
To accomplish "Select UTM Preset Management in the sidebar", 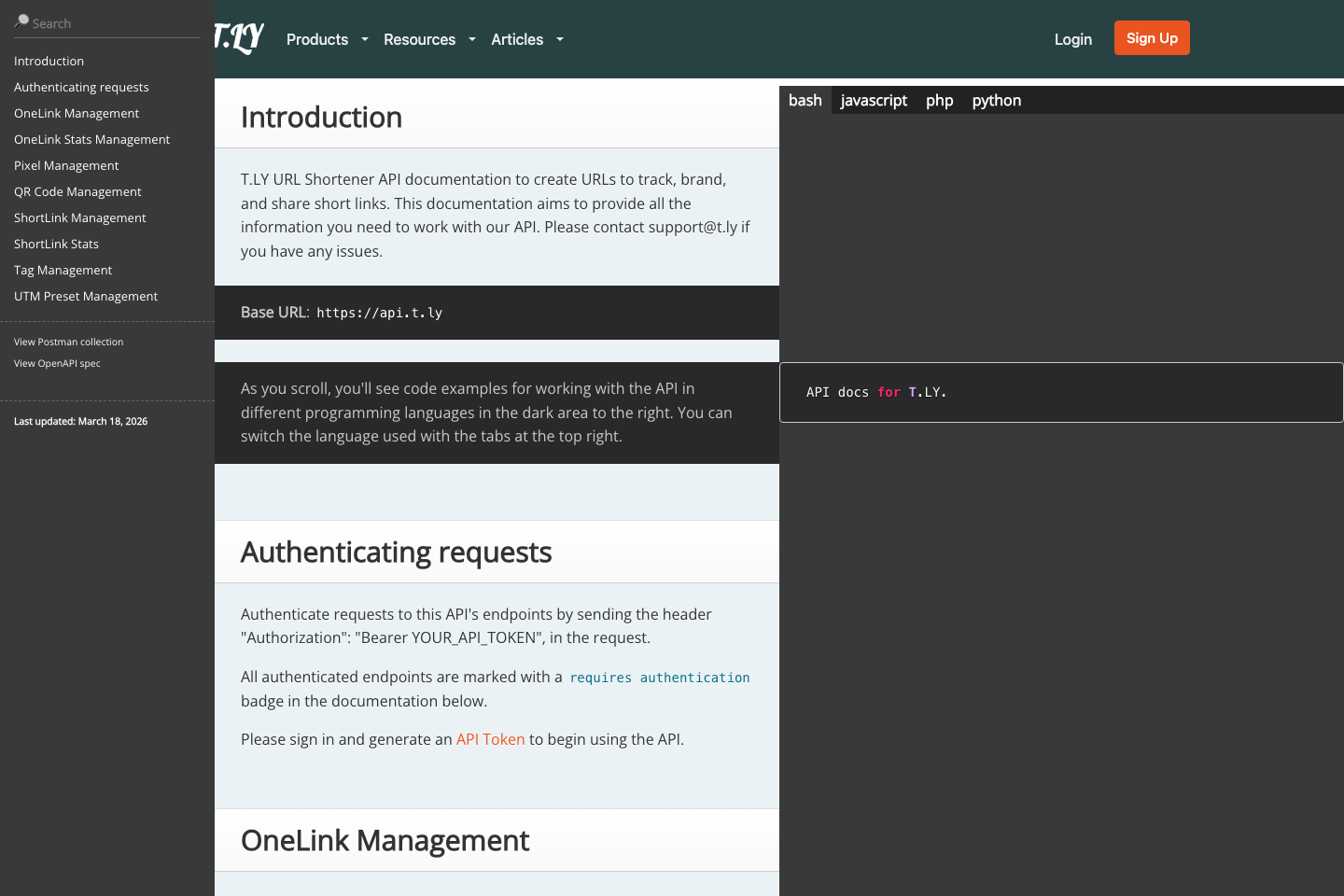I will (x=85, y=296).
